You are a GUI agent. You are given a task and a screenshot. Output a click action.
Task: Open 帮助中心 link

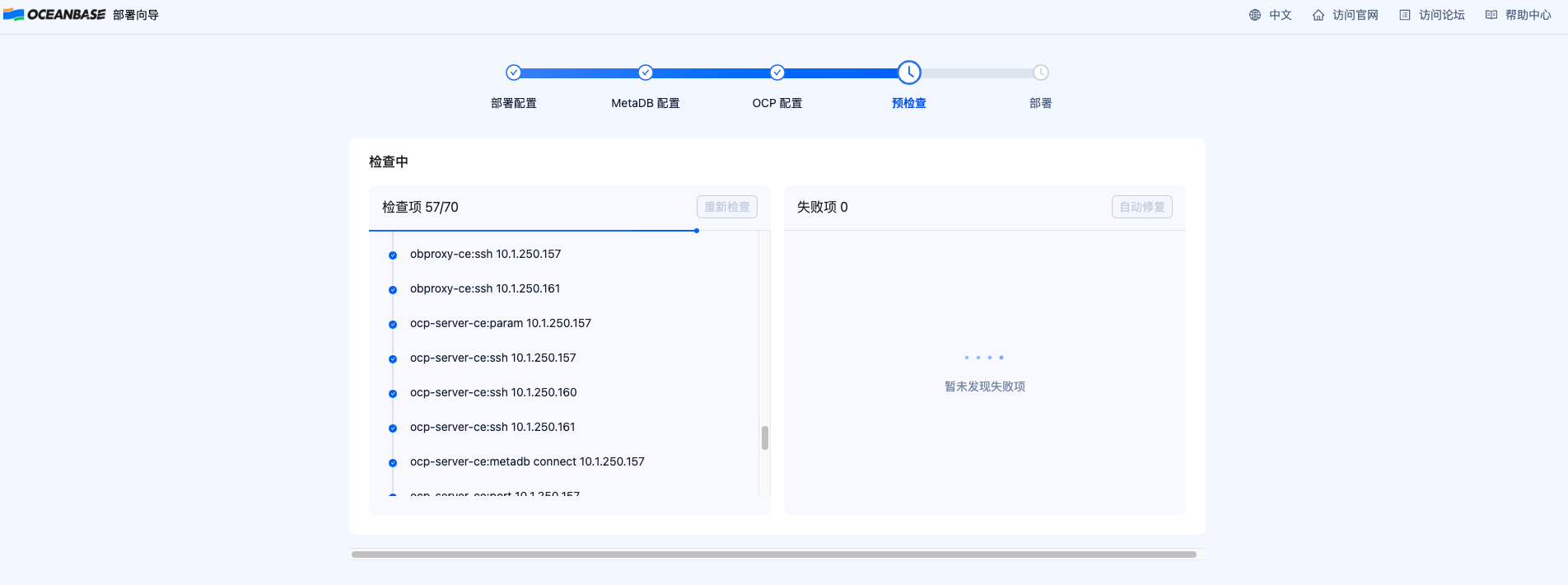click(x=1528, y=15)
